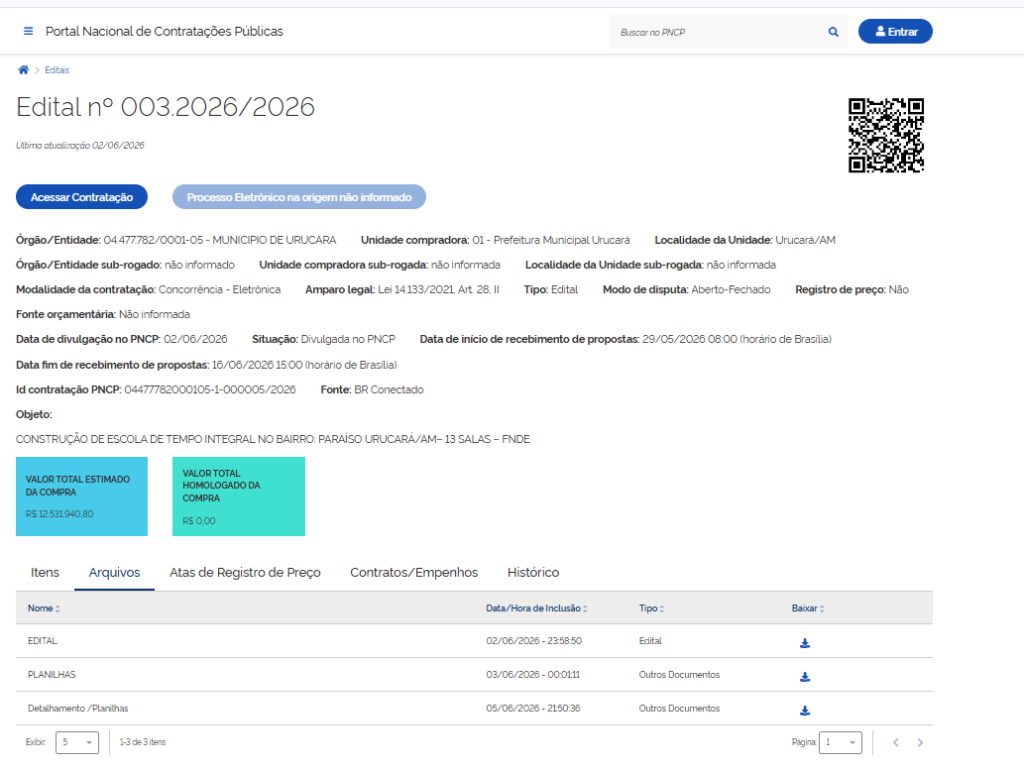Click the search magnifier icon
1024x771 pixels.
click(x=833, y=31)
